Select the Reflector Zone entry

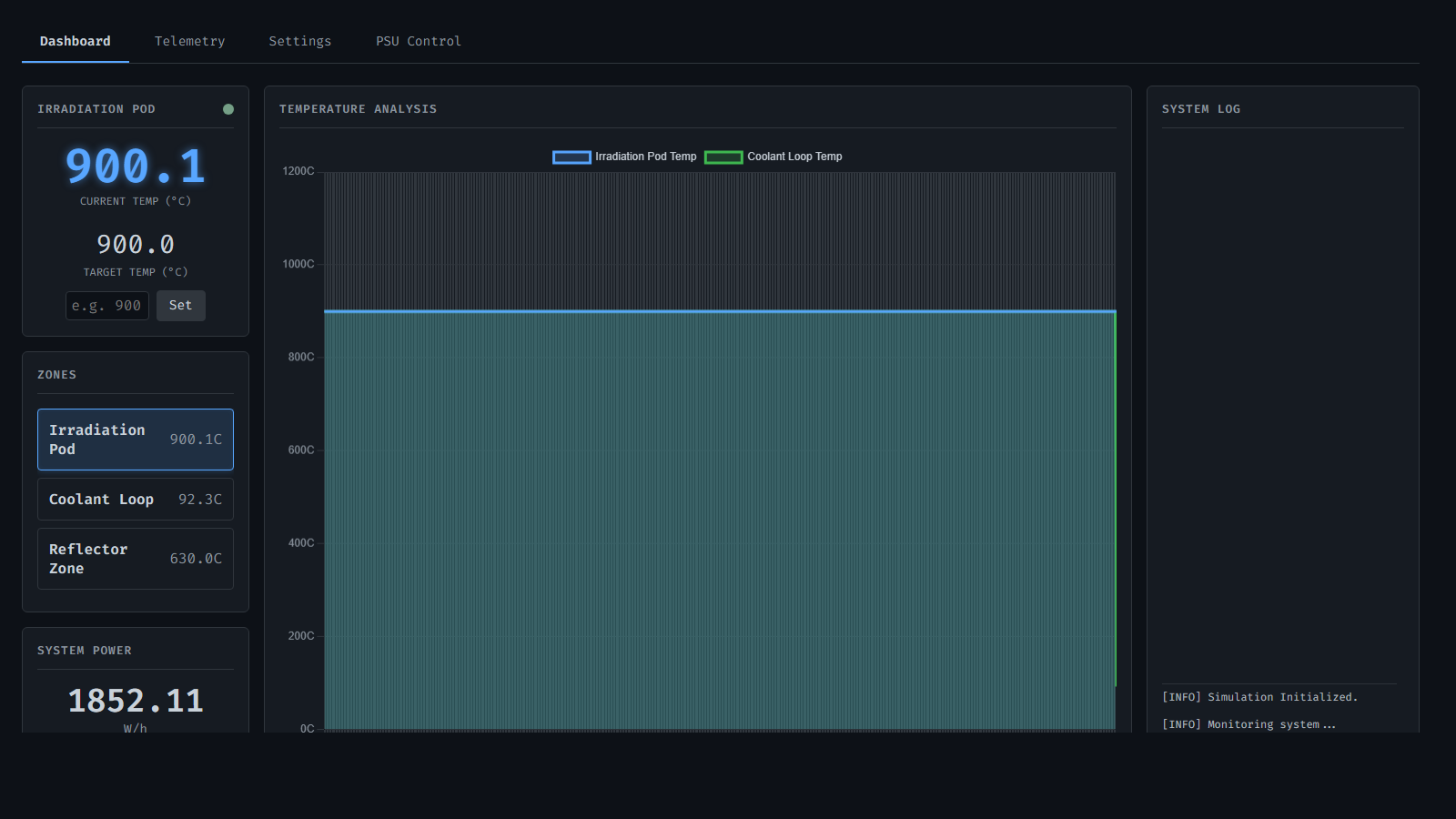pos(136,559)
